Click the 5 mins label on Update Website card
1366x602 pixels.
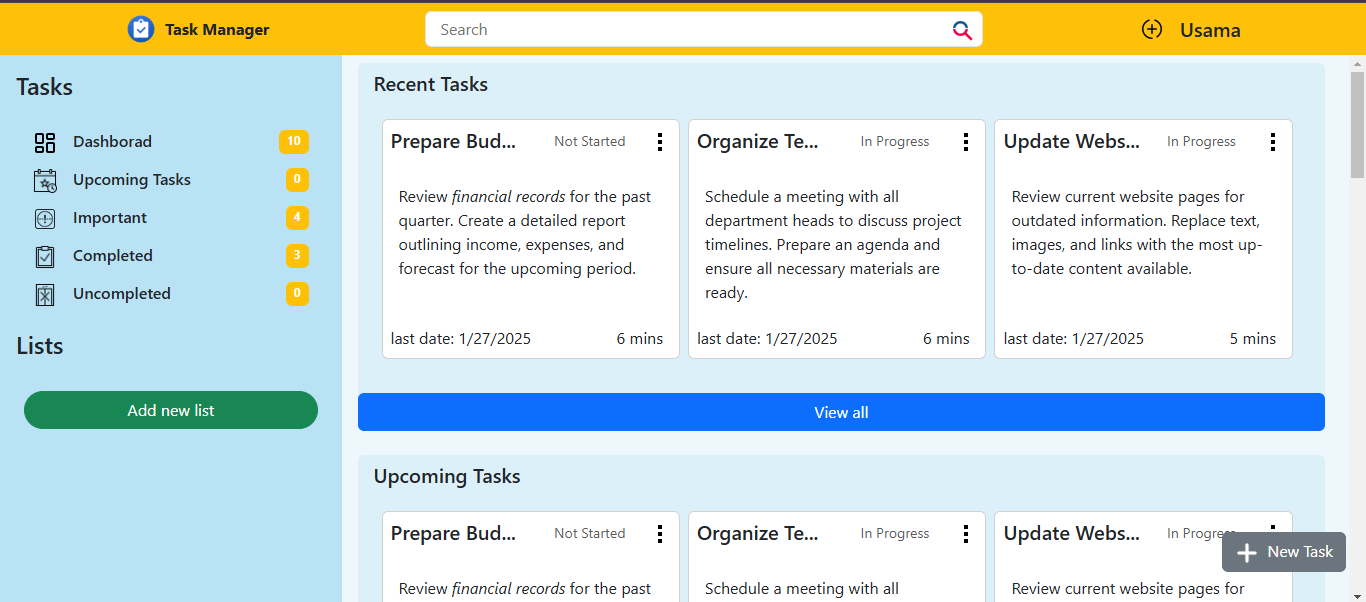point(1253,339)
